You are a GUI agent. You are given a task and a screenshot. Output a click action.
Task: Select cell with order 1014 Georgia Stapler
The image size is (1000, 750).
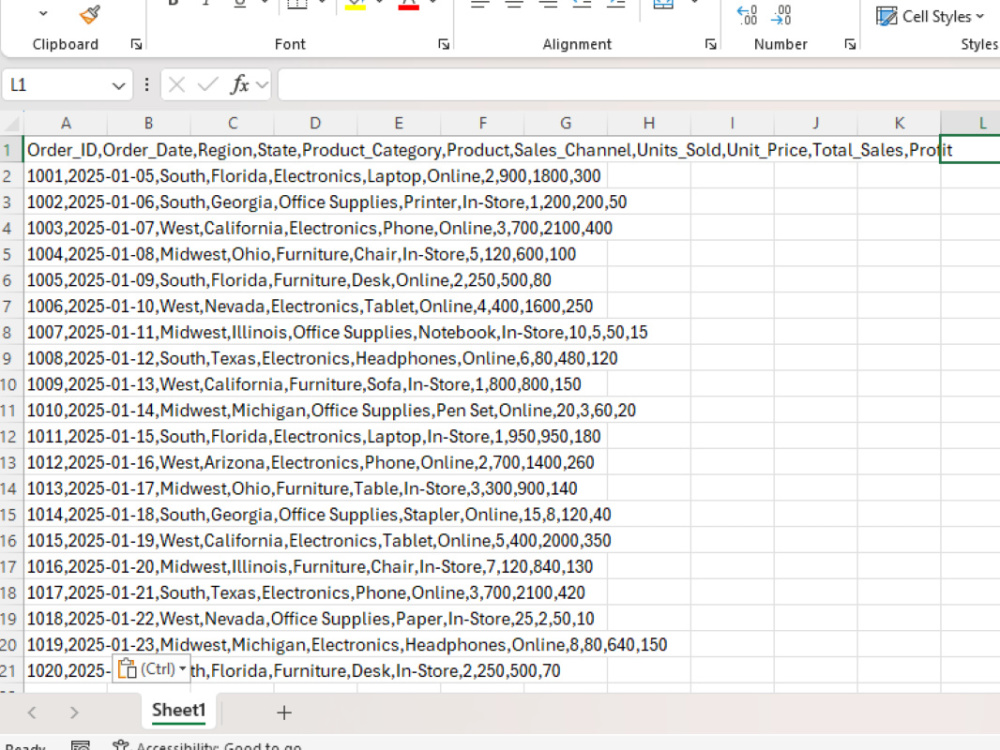coord(65,515)
